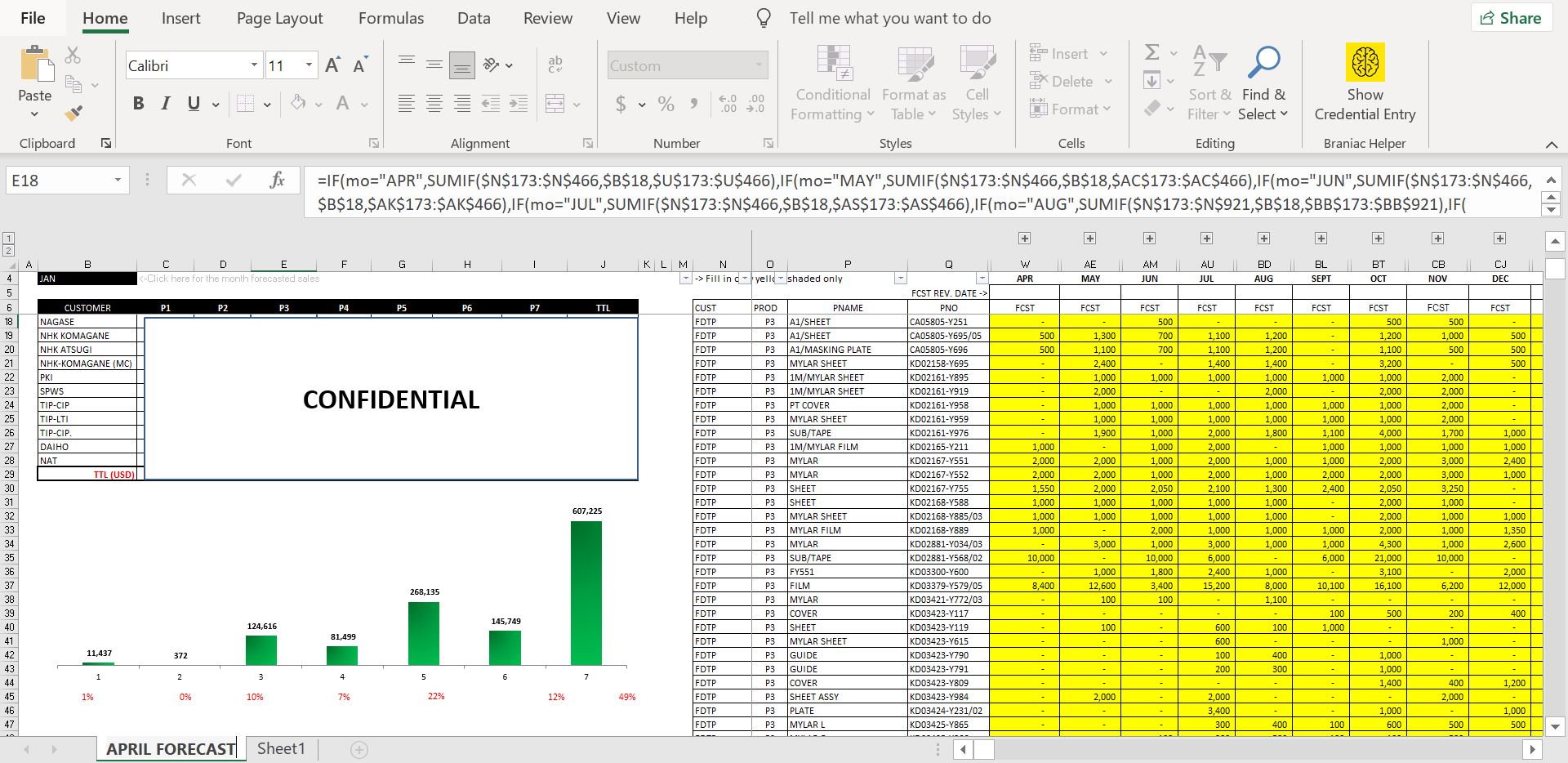This screenshot has width=1568, height=763.
Task: Open Conditional Formatting menu
Action: (x=833, y=84)
